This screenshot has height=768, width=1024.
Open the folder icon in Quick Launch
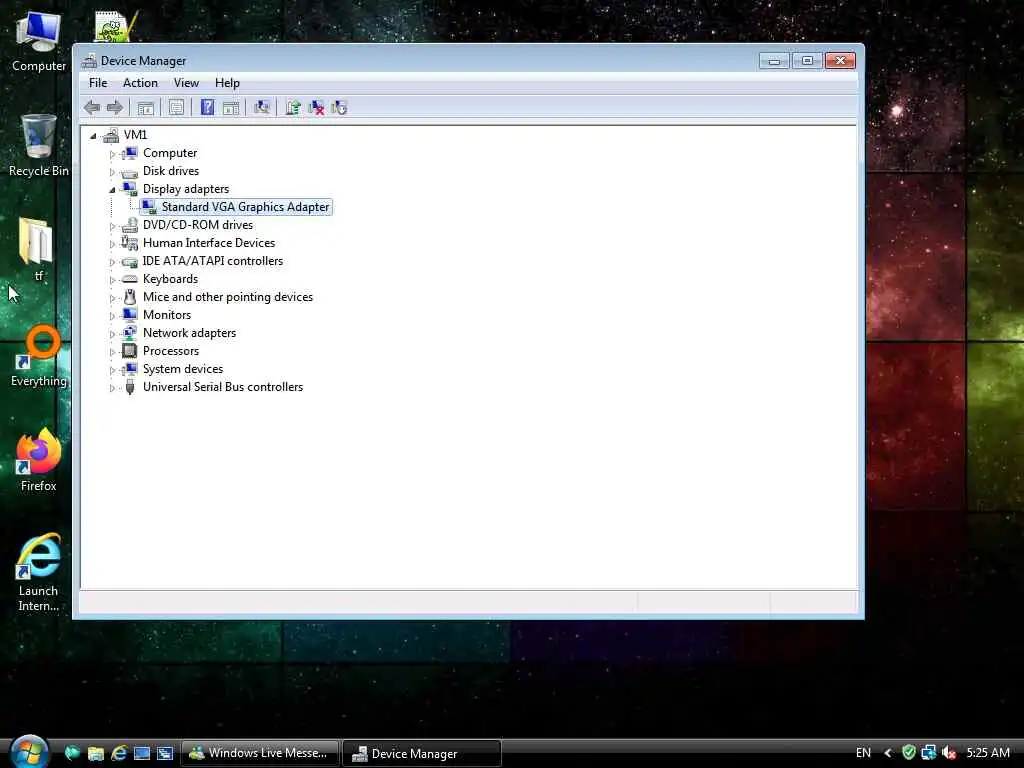click(x=96, y=753)
